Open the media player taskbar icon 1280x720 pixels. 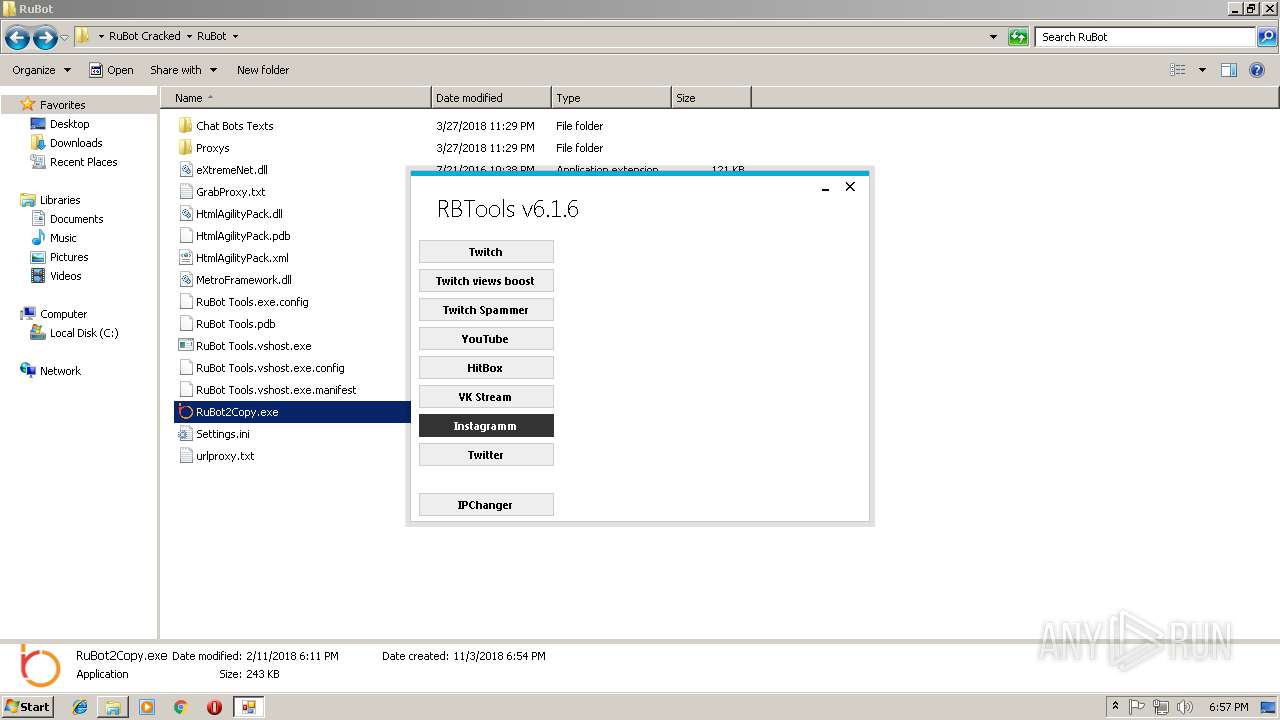coord(147,707)
